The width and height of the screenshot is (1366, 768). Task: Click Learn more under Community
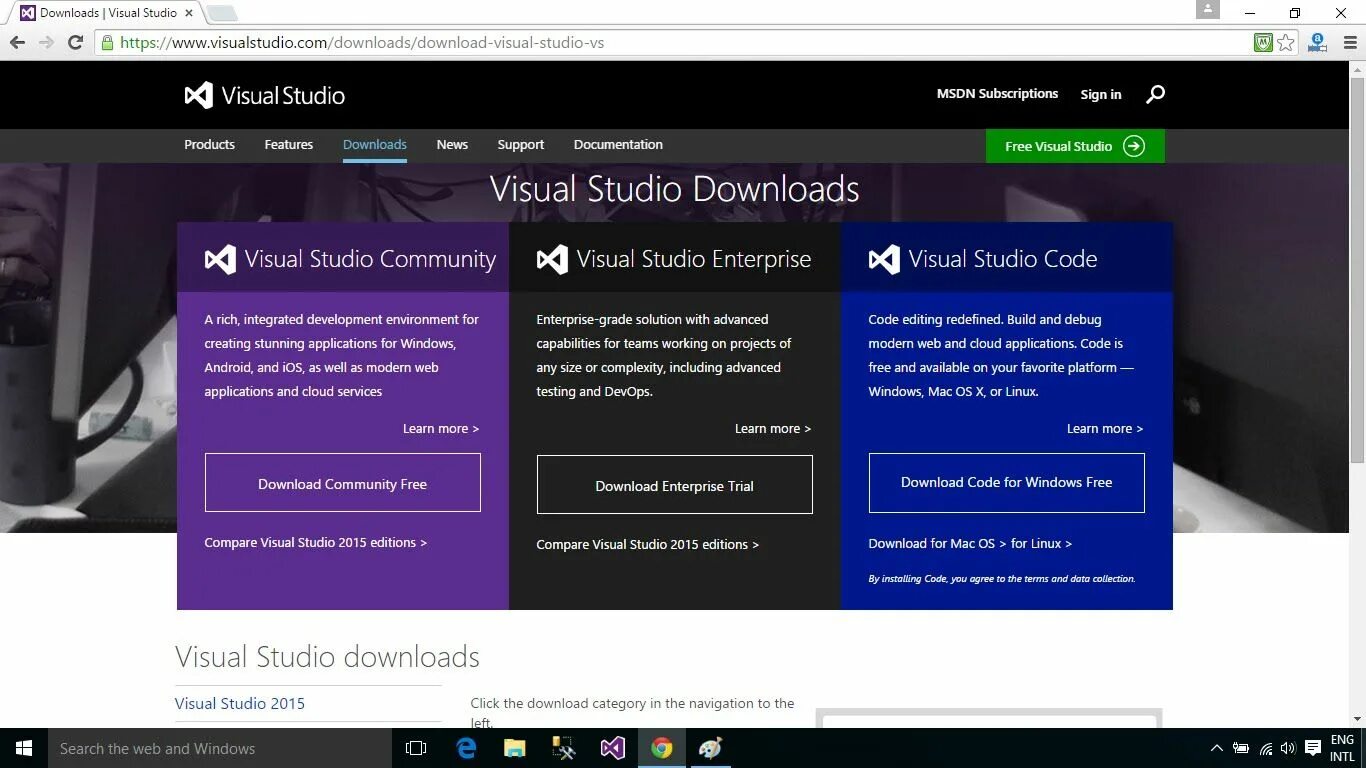coord(441,428)
